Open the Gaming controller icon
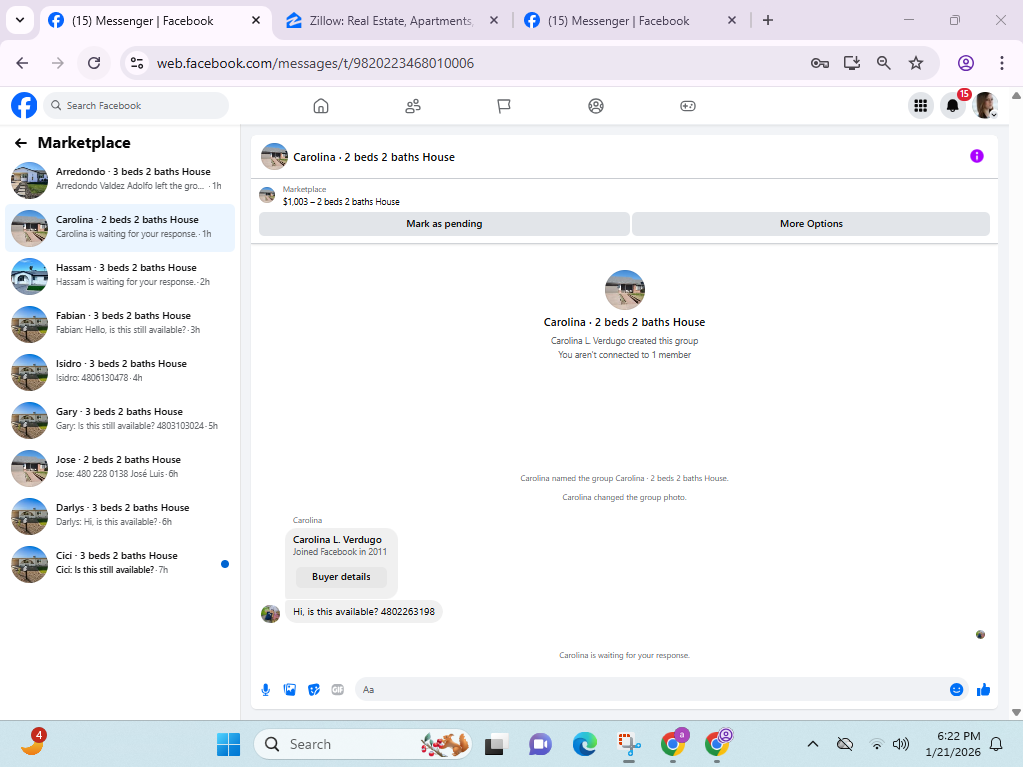Viewport: 1023px width, 767px height. click(688, 106)
